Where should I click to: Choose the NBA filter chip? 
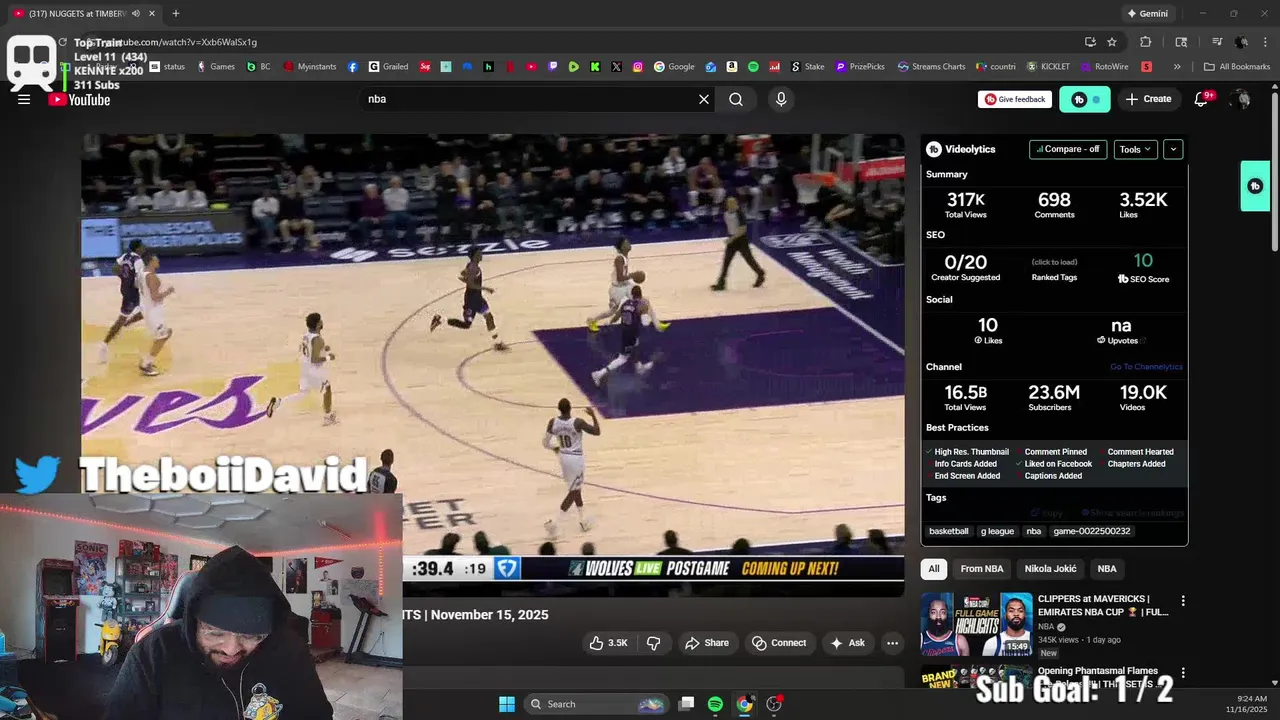pos(1107,569)
